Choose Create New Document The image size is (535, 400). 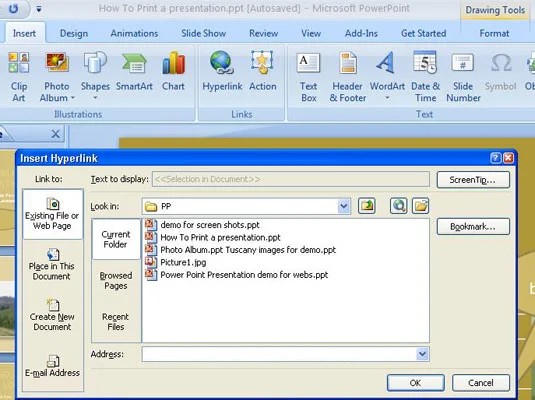tap(52, 315)
